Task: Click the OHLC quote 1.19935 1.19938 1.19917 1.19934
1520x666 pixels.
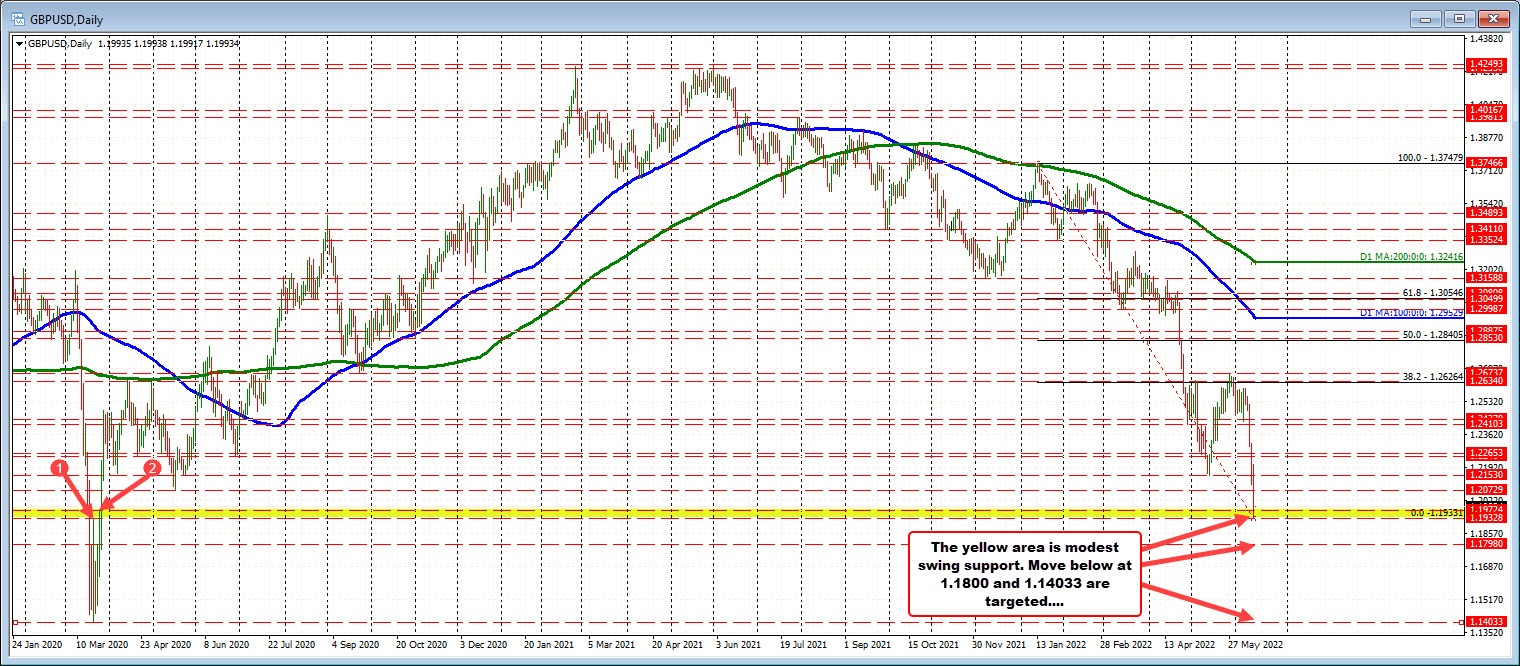Action: [171, 43]
